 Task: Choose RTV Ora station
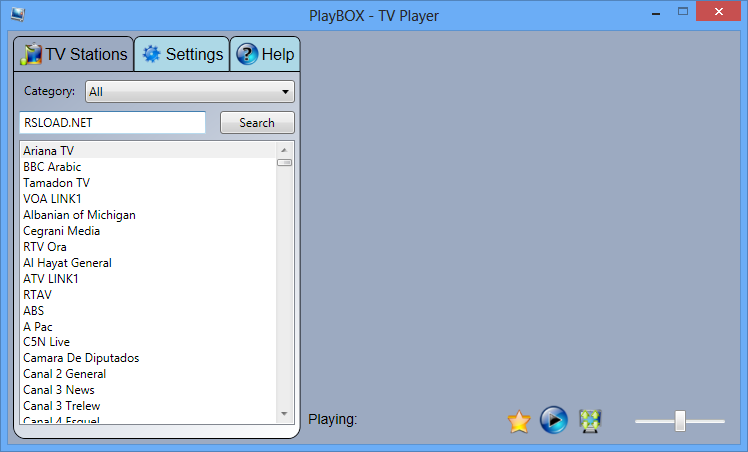point(148,247)
